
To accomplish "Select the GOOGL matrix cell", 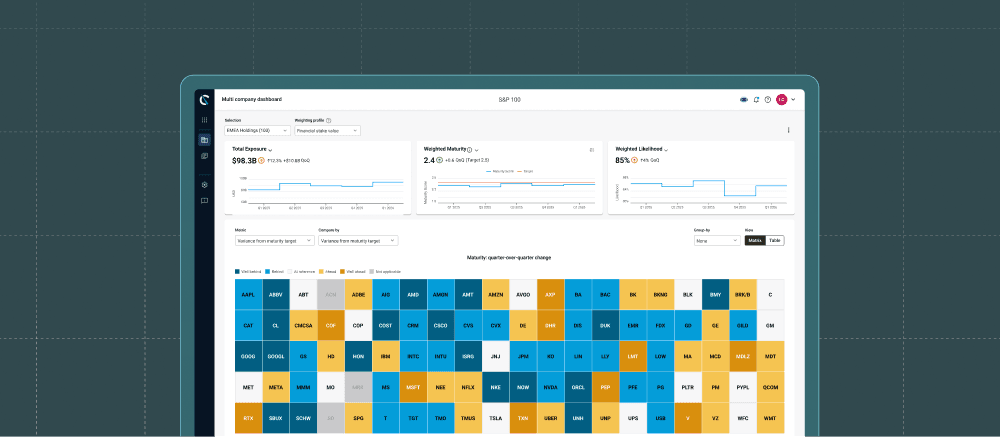I will 276,356.
